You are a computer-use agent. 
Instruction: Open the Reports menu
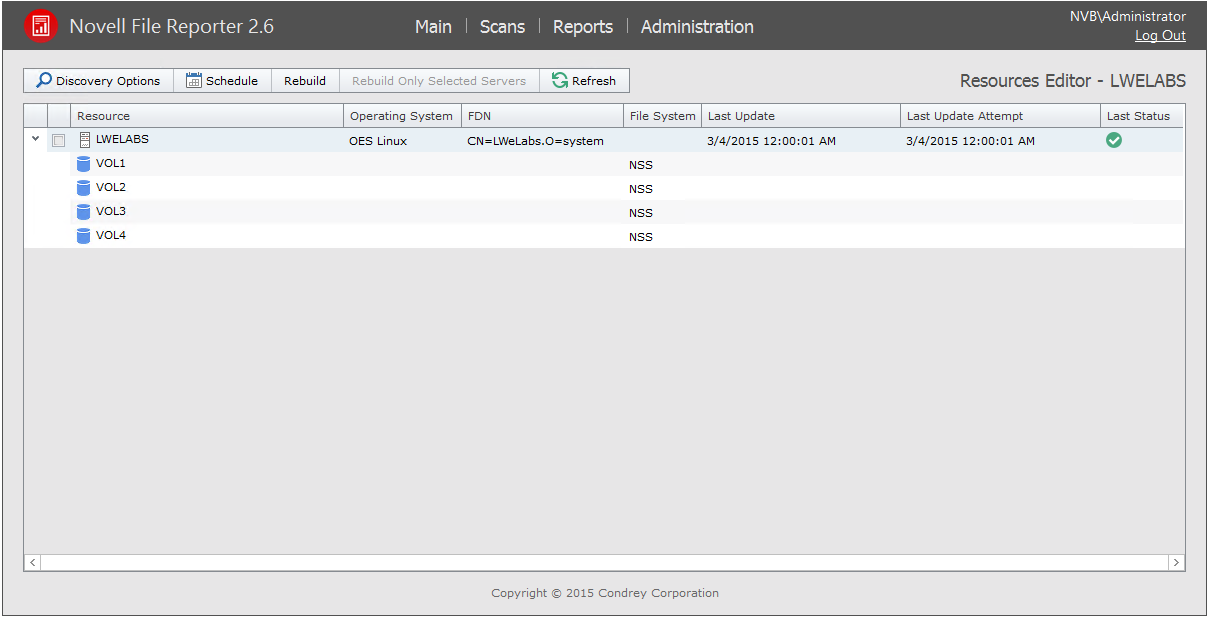[x=583, y=27]
